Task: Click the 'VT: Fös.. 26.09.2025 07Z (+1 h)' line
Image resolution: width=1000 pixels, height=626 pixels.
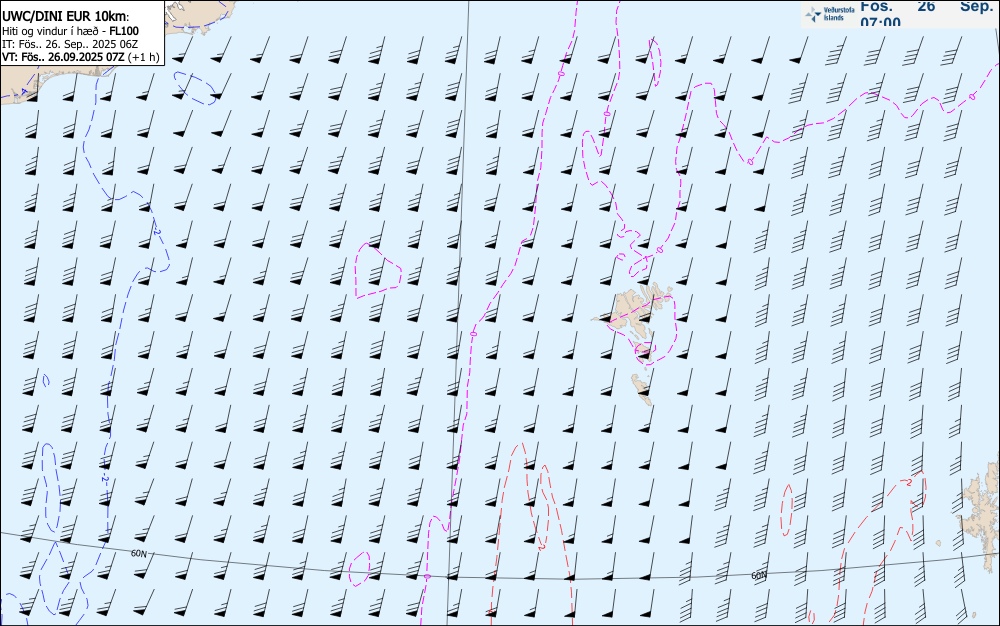Action: tap(80, 57)
